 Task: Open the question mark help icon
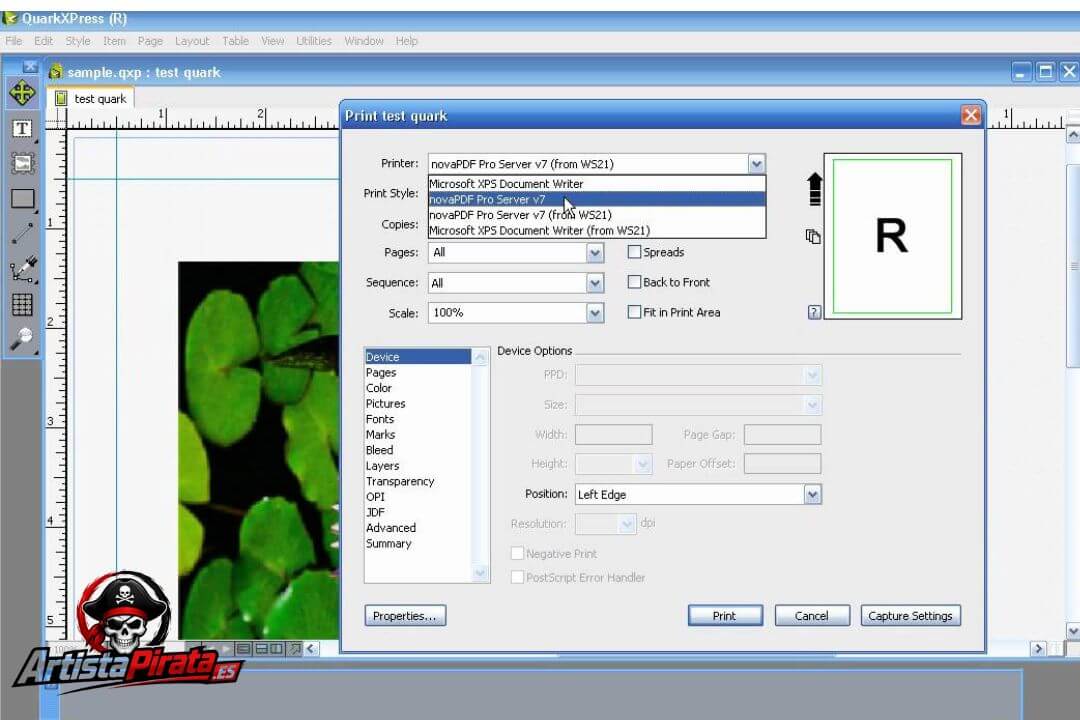pyautogui.click(x=814, y=312)
